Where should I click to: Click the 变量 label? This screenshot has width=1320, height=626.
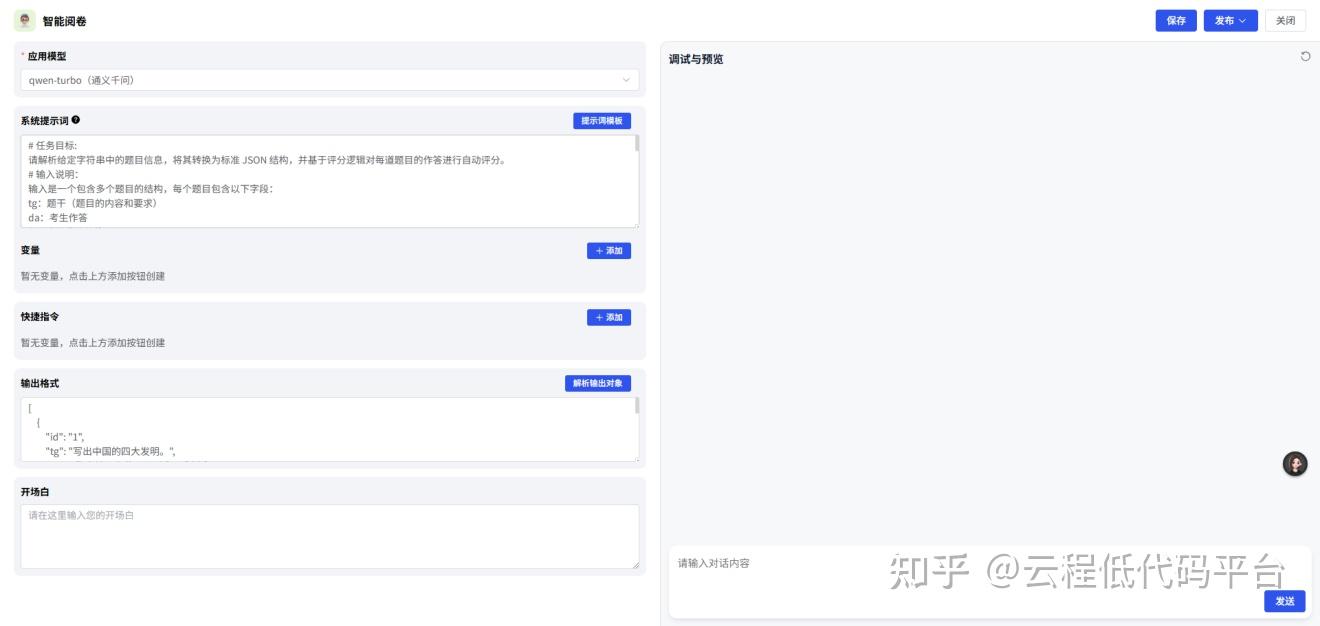pyautogui.click(x=30, y=250)
